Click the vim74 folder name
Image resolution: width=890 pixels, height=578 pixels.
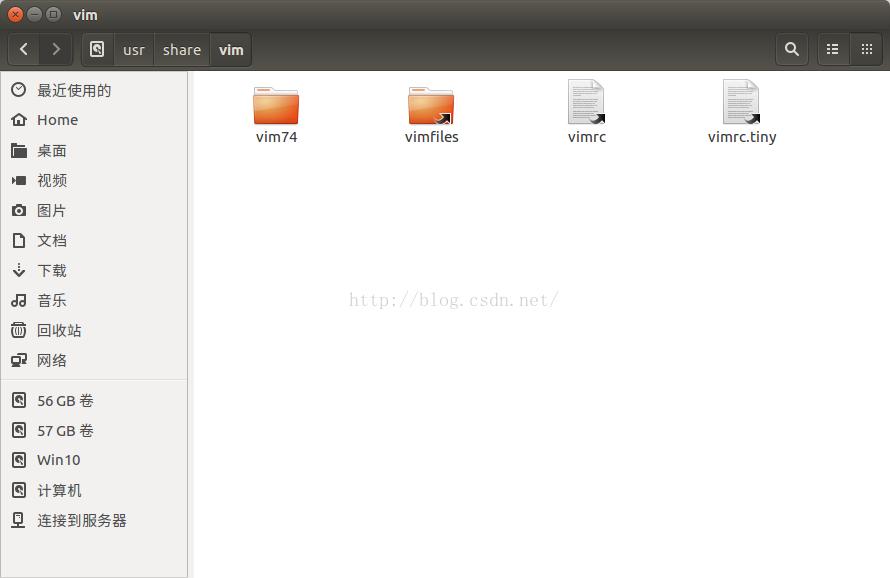[276, 137]
